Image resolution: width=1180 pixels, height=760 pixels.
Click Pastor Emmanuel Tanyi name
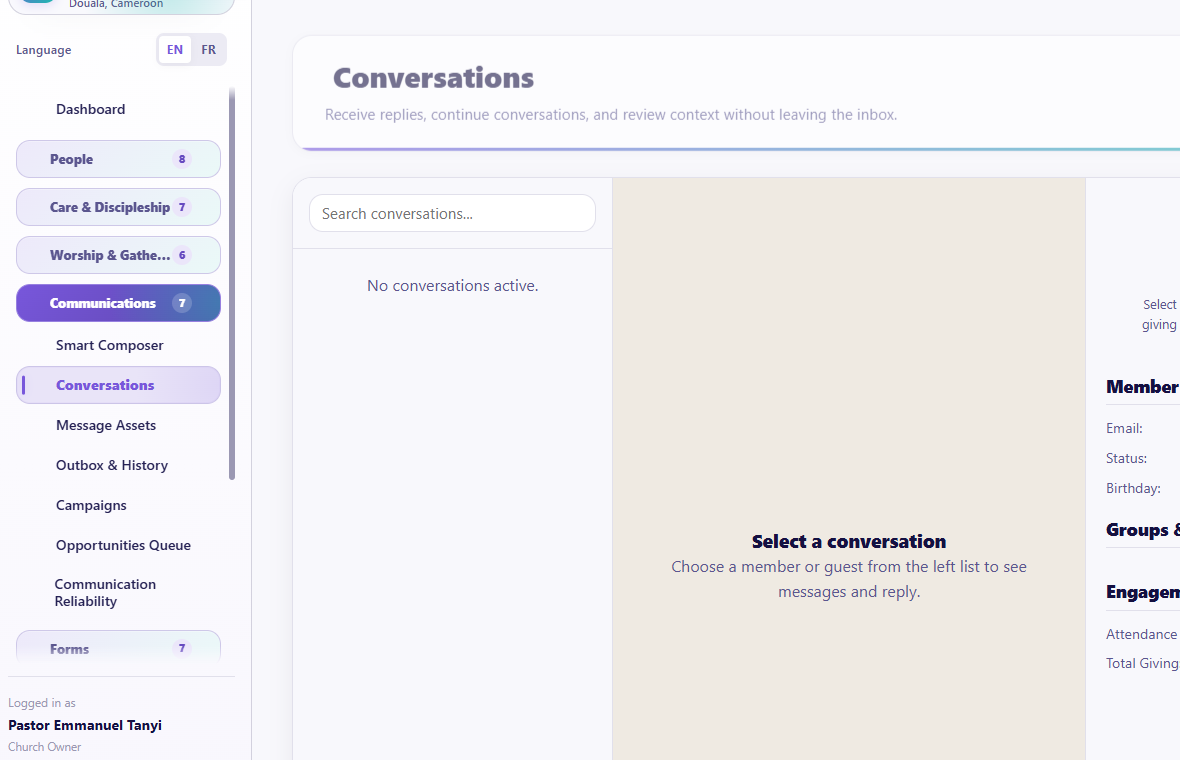[85, 725]
